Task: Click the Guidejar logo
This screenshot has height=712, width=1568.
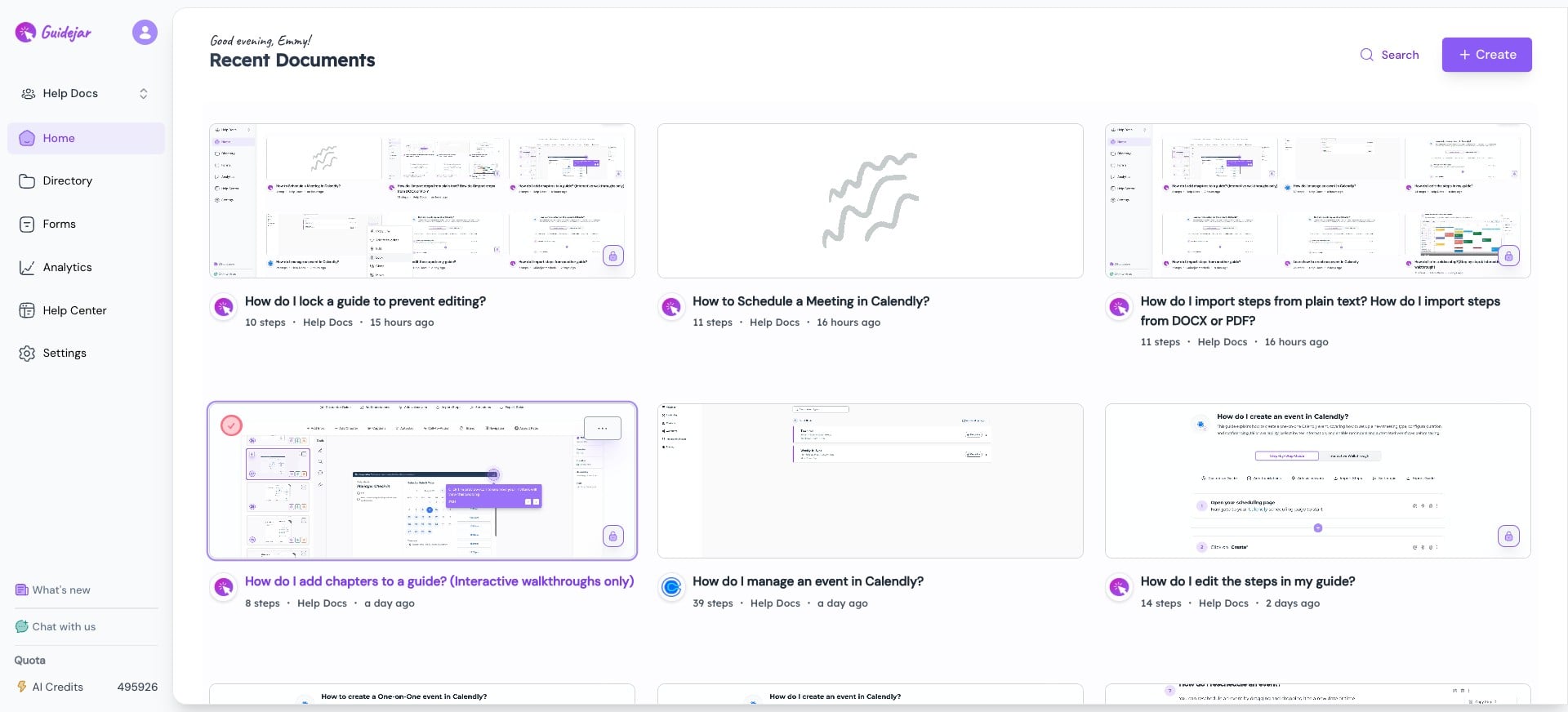Action: tap(54, 33)
